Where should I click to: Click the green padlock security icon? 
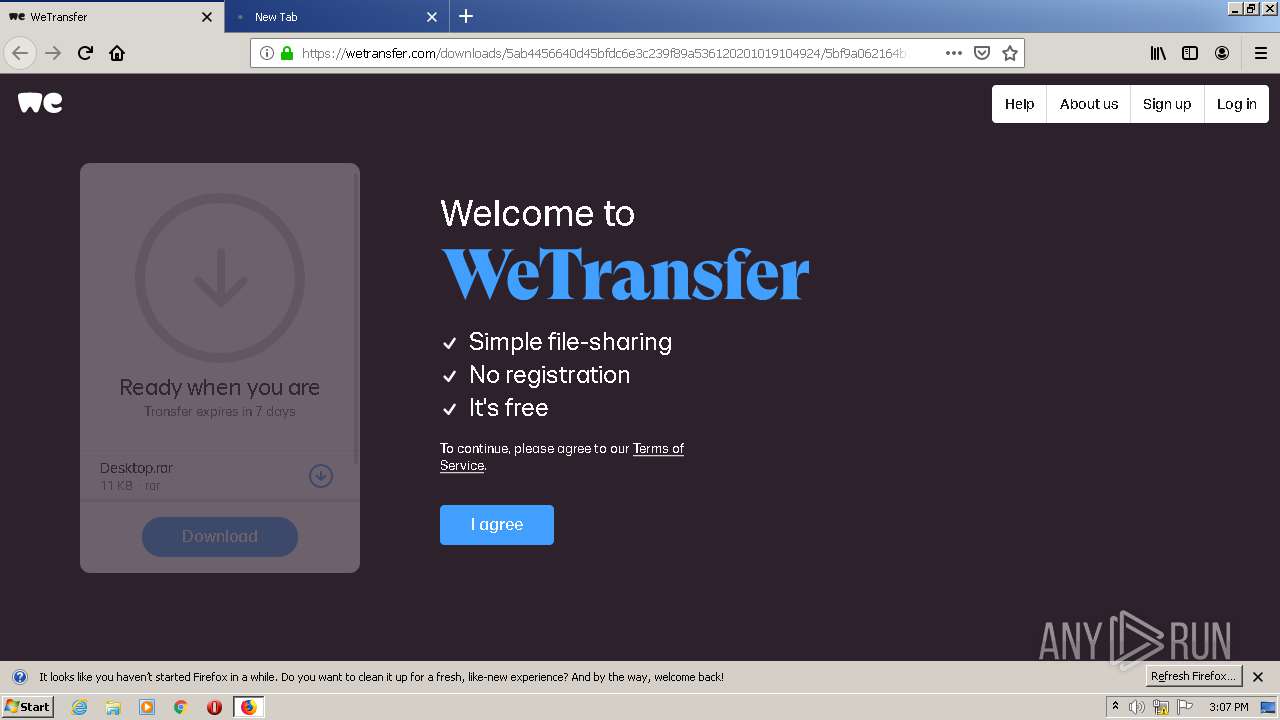click(x=287, y=53)
